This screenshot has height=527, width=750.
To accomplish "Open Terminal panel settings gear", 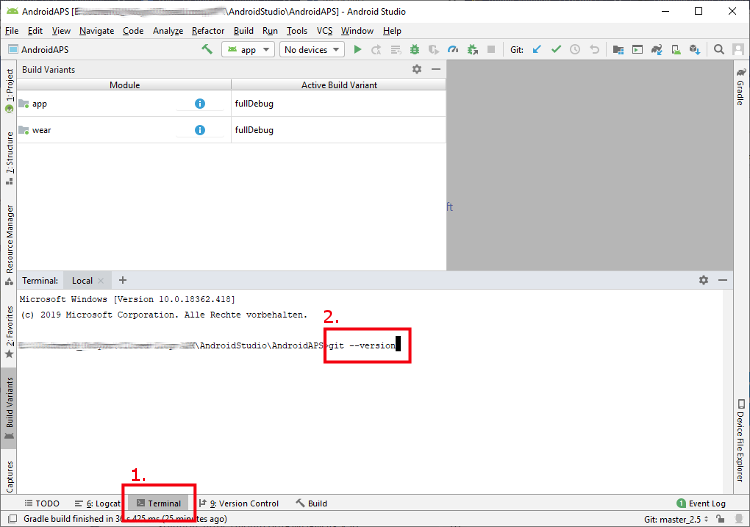I will click(x=703, y=280).
